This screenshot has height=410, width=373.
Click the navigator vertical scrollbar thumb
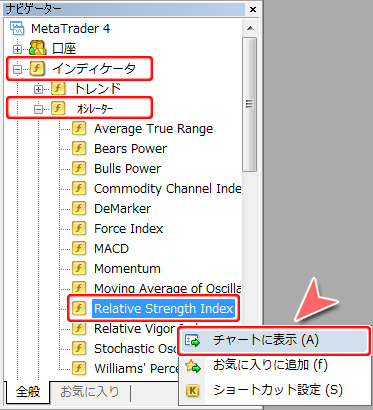click(x=250, y=104)
